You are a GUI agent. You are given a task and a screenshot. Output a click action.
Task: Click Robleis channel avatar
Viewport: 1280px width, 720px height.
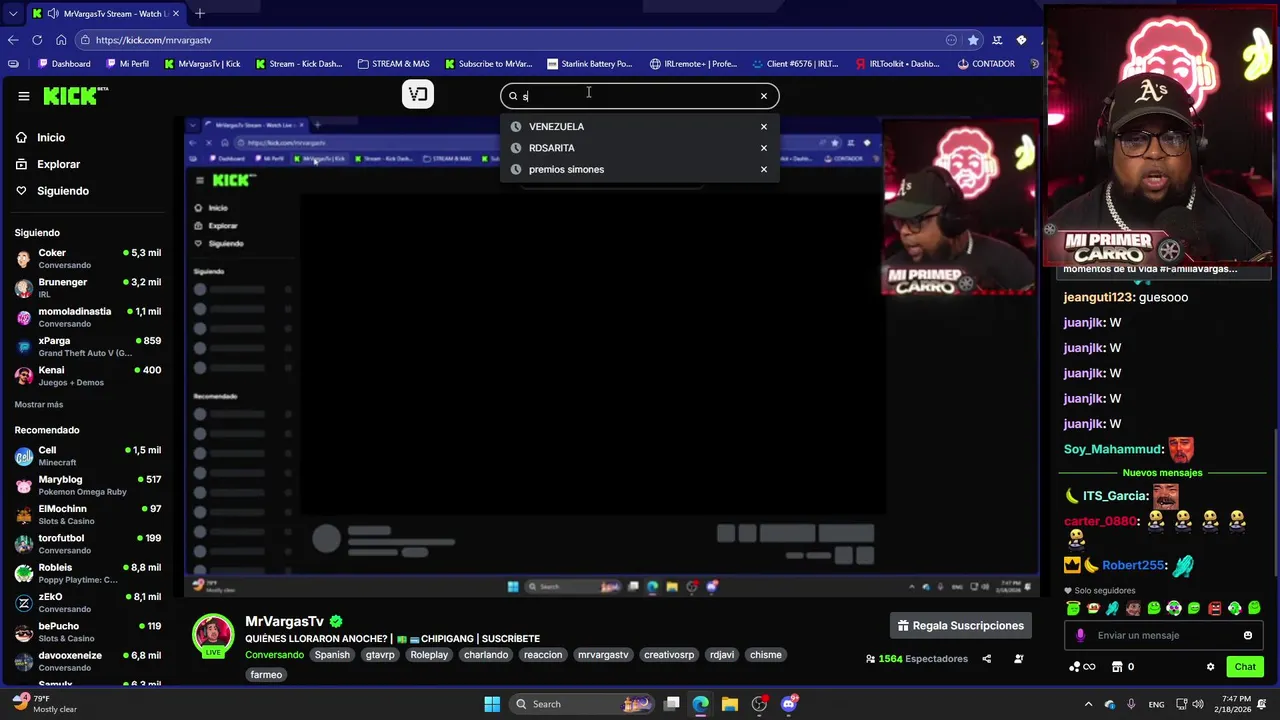(x=24, y=574)
